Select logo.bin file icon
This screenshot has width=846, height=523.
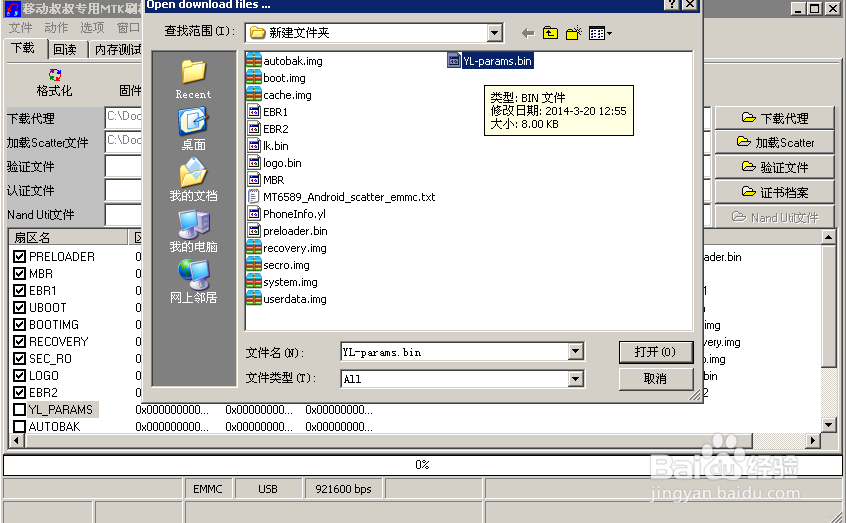point(254,162)
